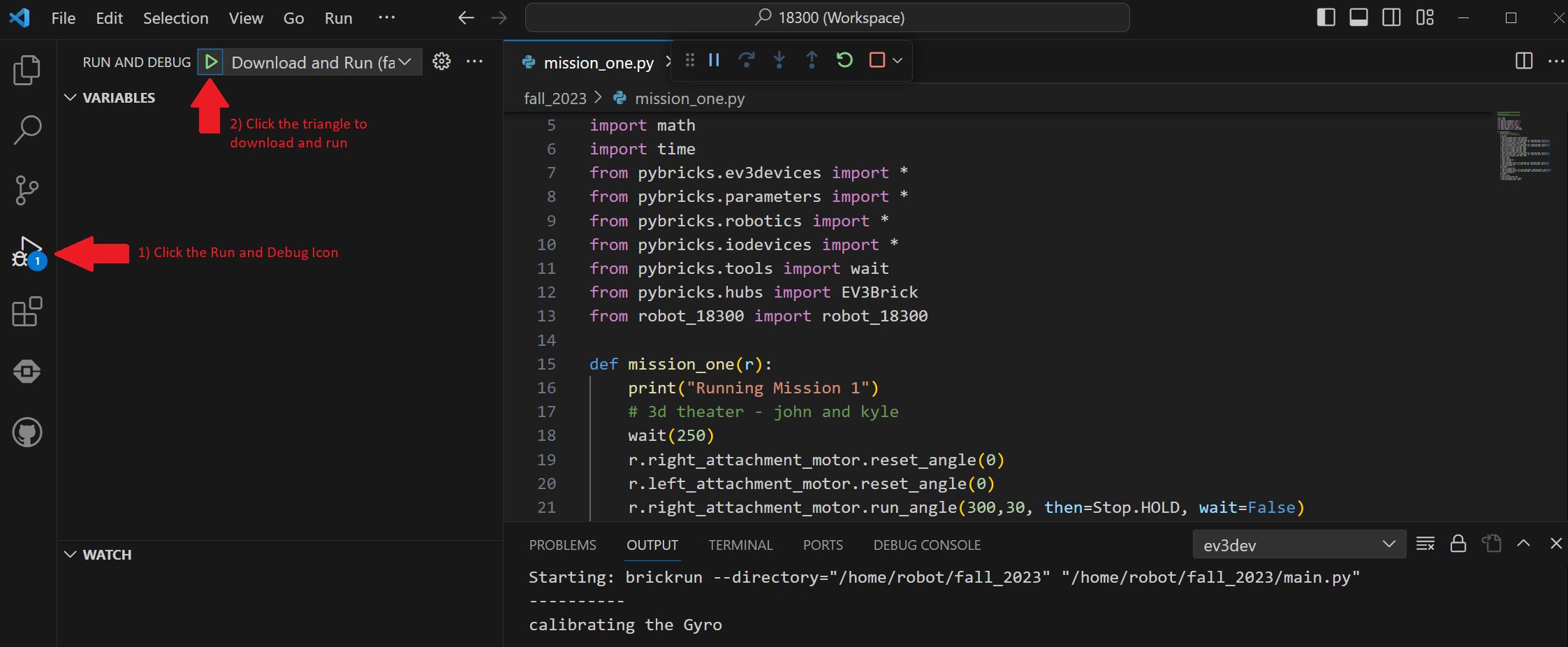Image resolution: width=1568 pixels, height=647 pixels.
Task: Click fall_2023 in the breadcrumb
Action: coord(555,99)
